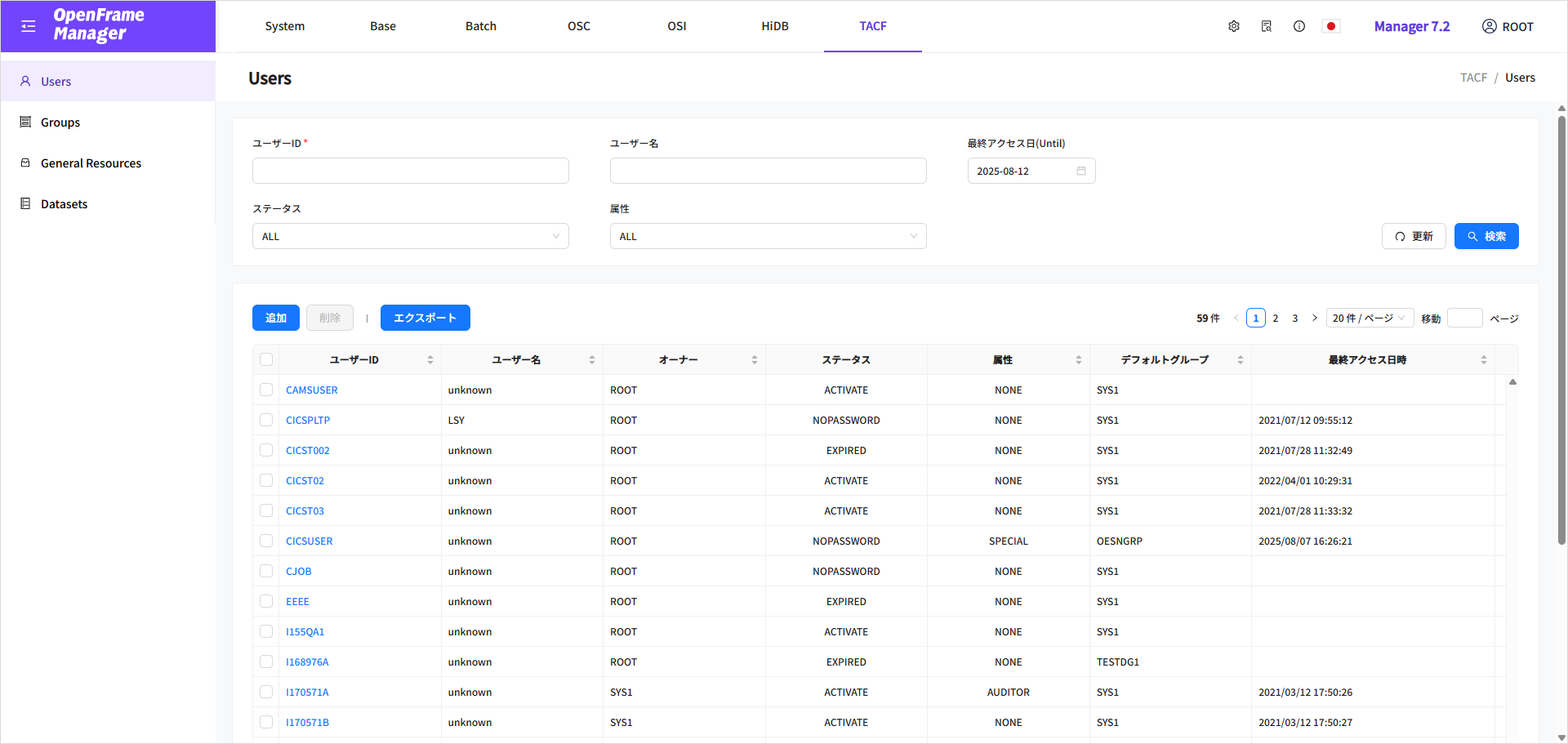This screenshot has width=1568, height=744.
Task: Switch to the Batch tab
Action: click(x=480, y=26)
